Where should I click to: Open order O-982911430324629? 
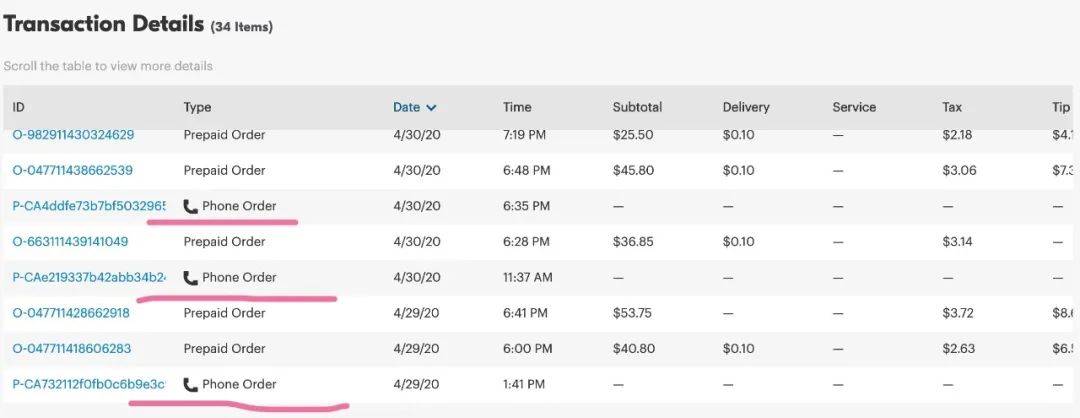pos(74,135)
